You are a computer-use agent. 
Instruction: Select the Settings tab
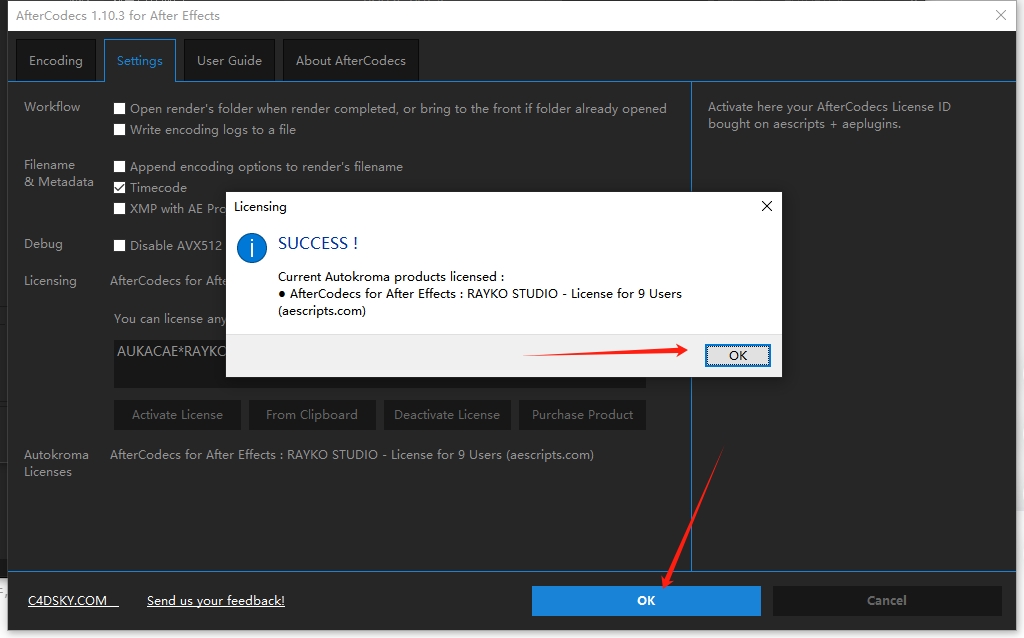click(140, 61)
